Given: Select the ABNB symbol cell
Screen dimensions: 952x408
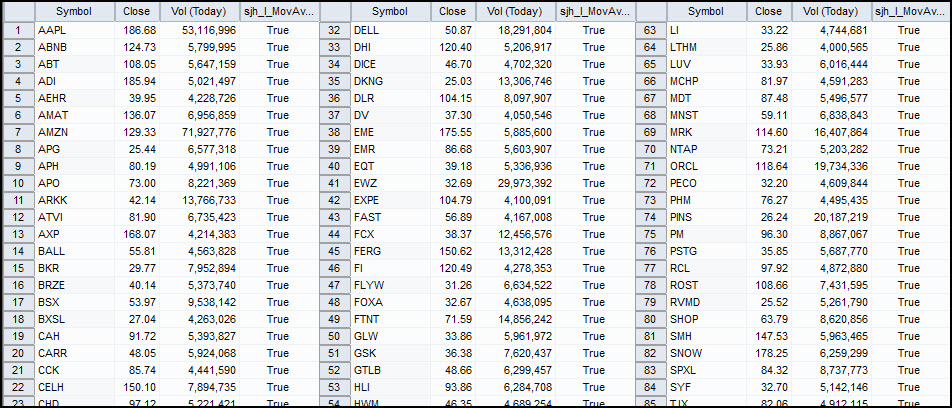Looking at the screenshot, I should tap(75, 47).
